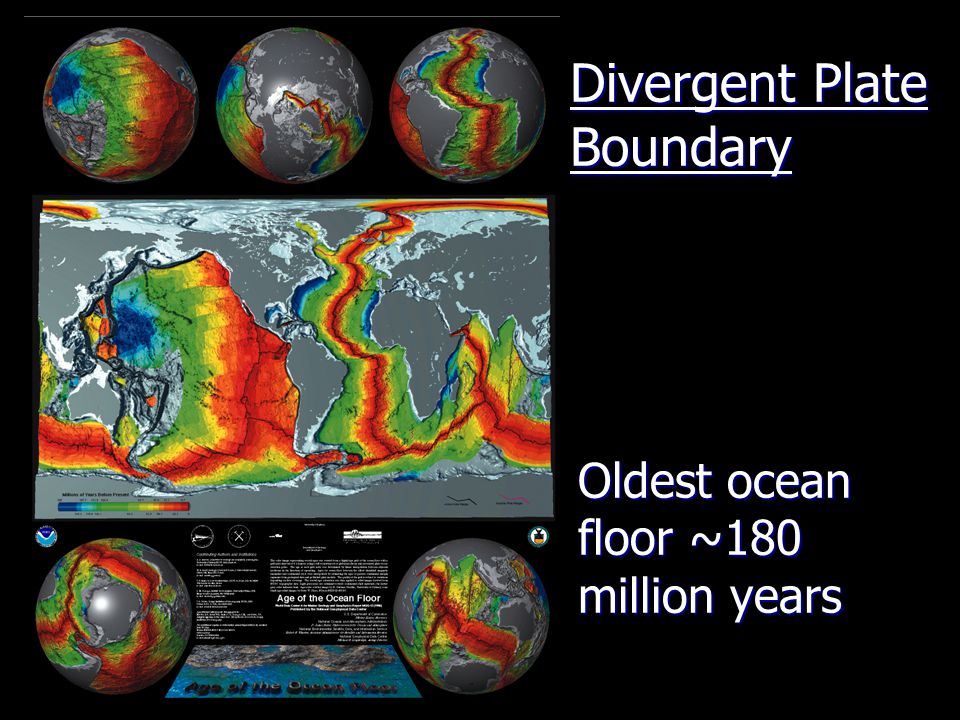Click the "Contributing Authors and Institutions" heading
Viewport: 960px width, 720px height.
pos(229,553)
